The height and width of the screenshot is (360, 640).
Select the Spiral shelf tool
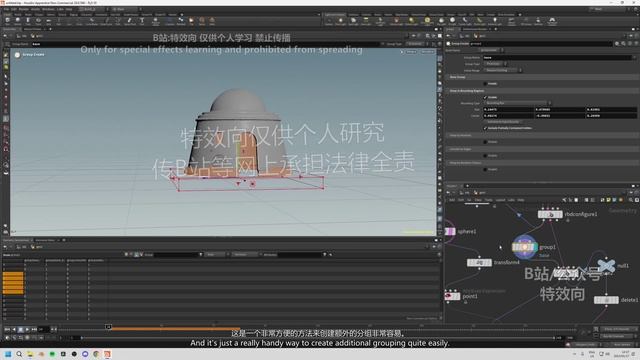pyautogui.click(x=202, y=20)
